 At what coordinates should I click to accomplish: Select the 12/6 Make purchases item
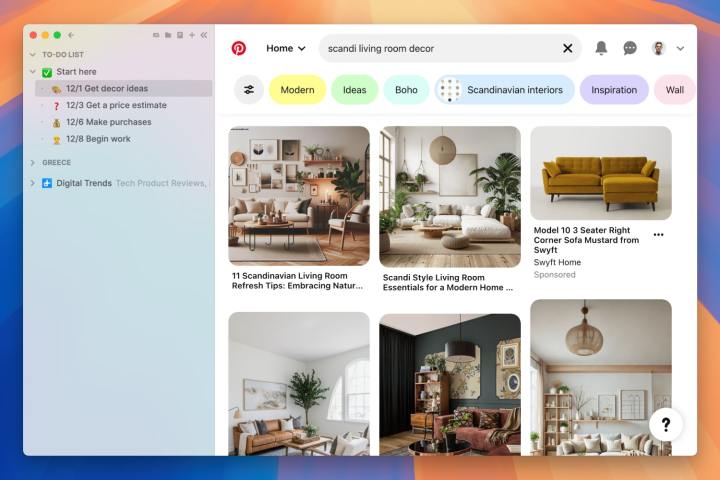(108, 122)
